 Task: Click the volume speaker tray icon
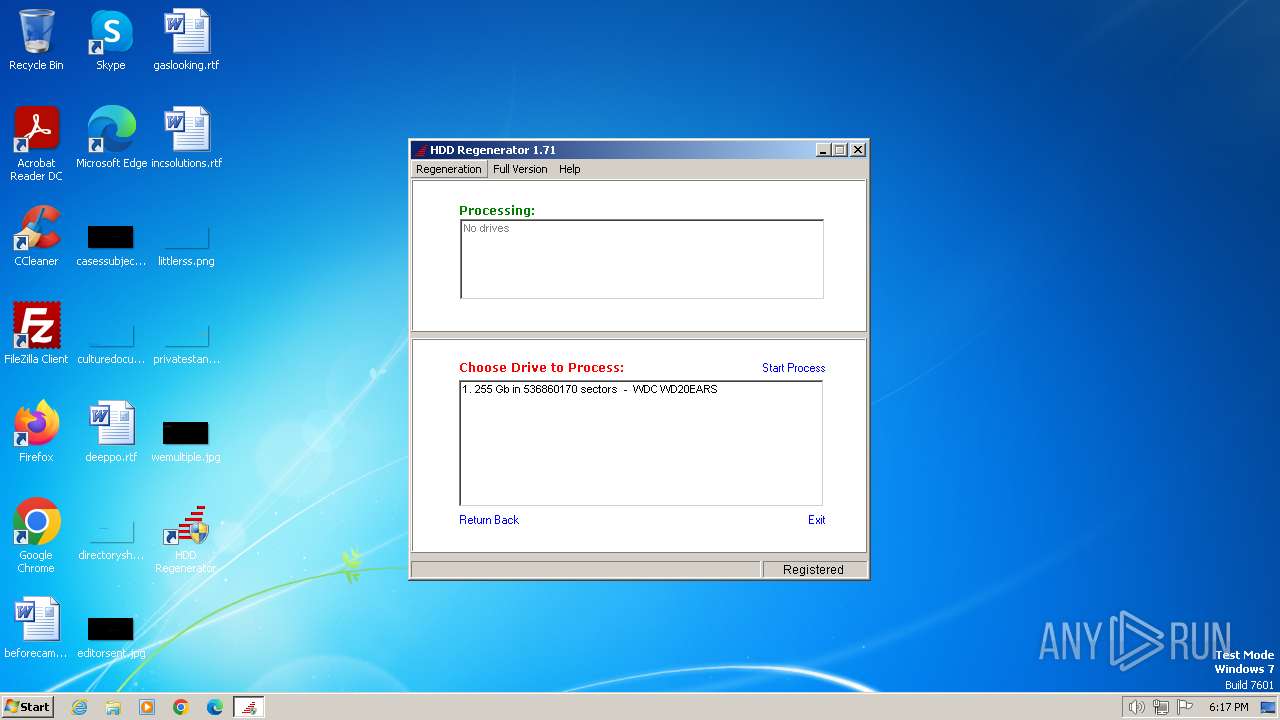point(1136,707)
